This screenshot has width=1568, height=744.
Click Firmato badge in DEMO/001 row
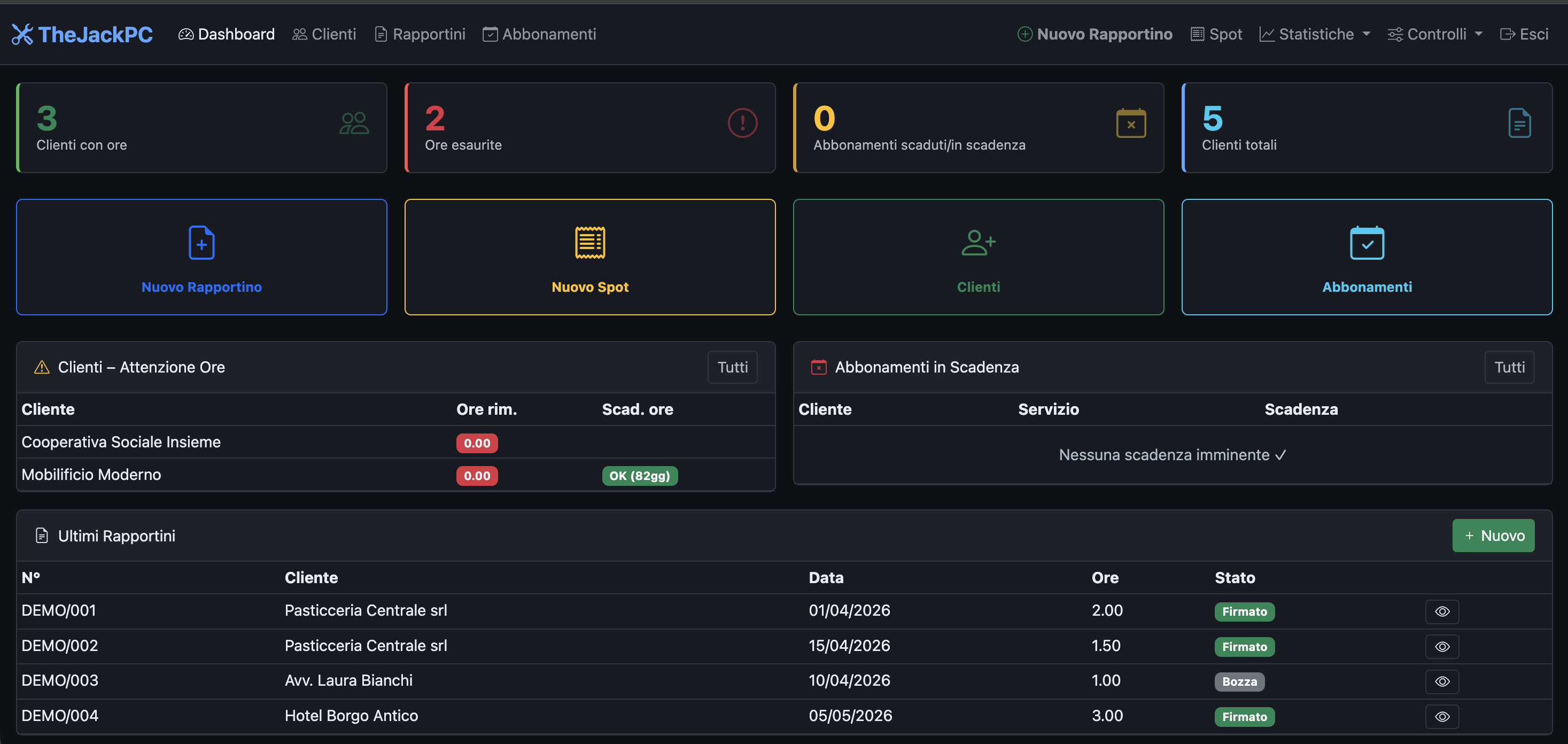1245,612
